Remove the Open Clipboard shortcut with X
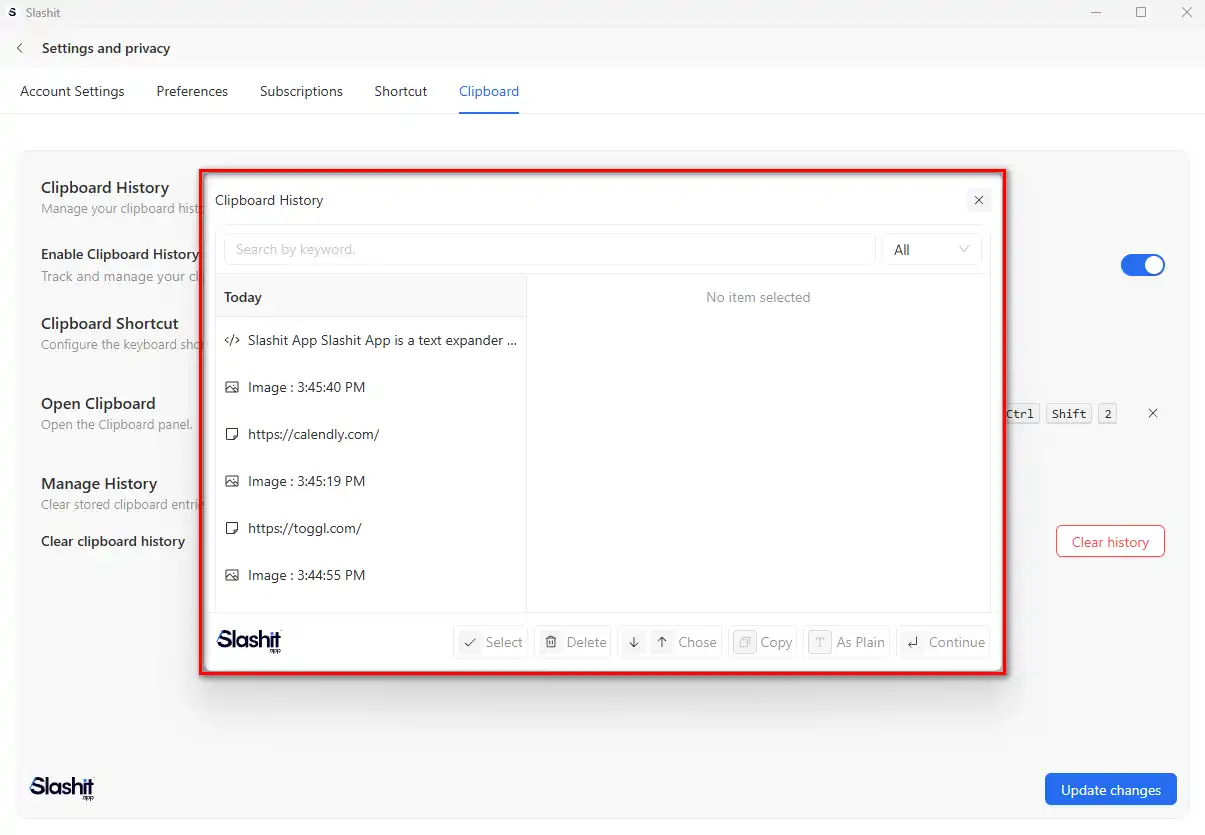The height and width of the screenshot is (835, 1205). [x=1152, y=413]
